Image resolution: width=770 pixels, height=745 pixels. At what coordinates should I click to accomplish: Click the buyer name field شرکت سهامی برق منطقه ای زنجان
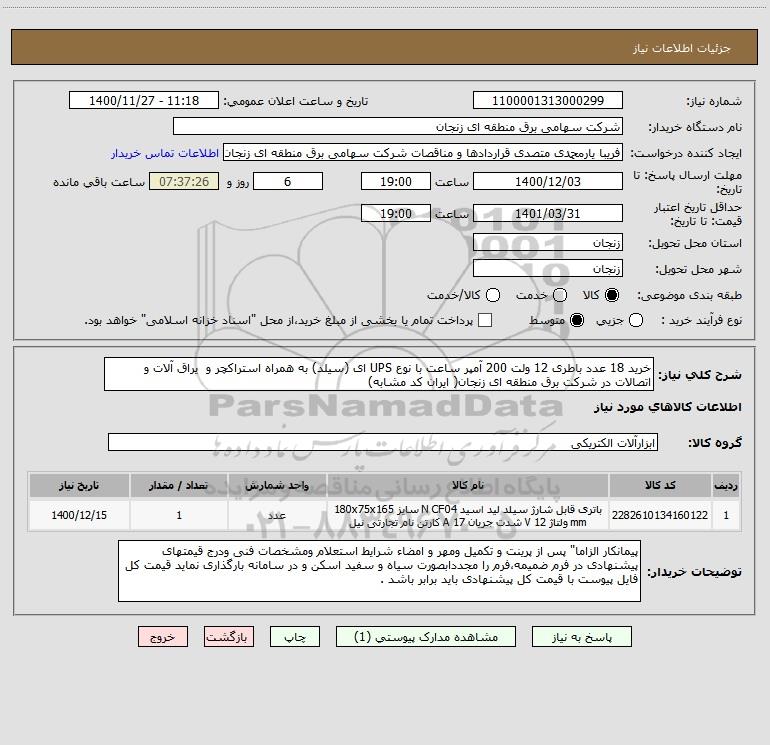pos(398,127)
